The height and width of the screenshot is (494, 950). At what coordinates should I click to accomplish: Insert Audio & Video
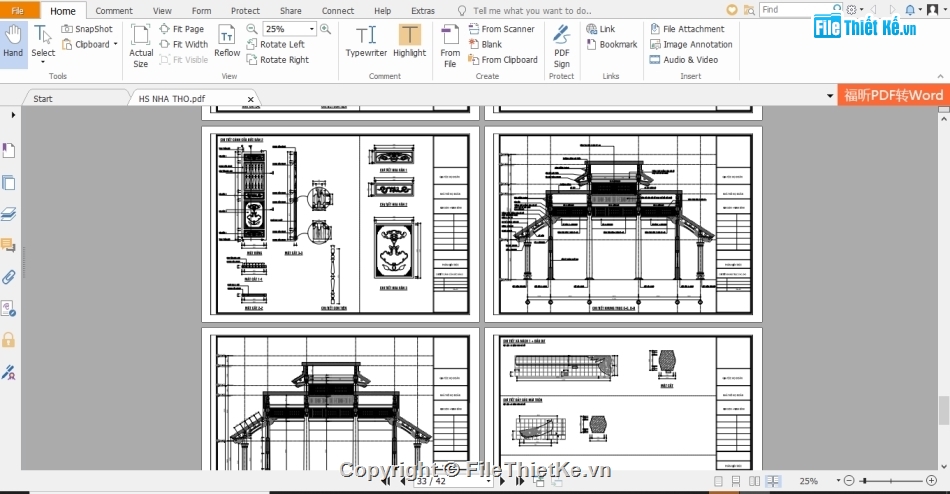coord(684,59)
